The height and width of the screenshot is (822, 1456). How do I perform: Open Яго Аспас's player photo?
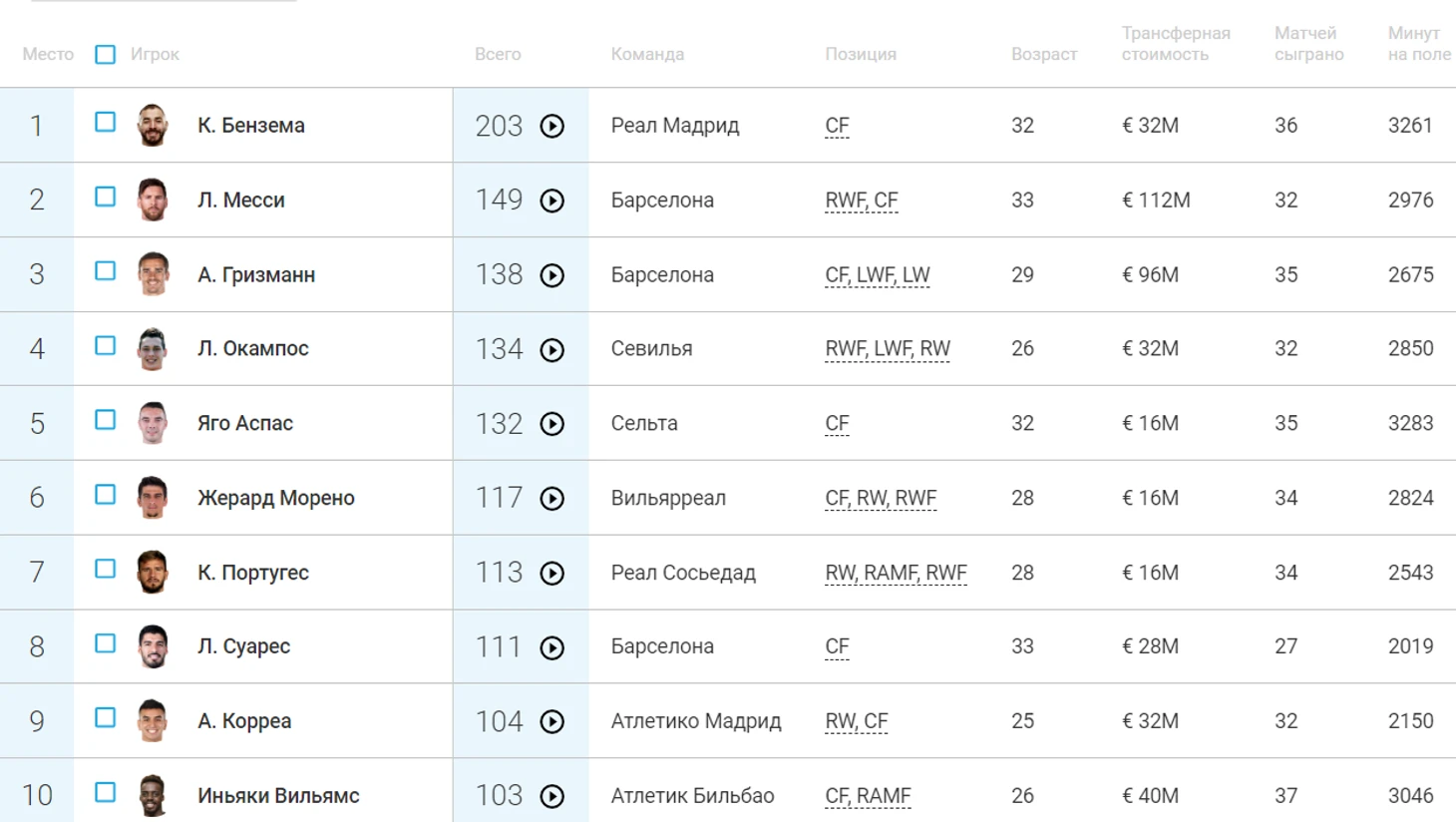(153, 423)
